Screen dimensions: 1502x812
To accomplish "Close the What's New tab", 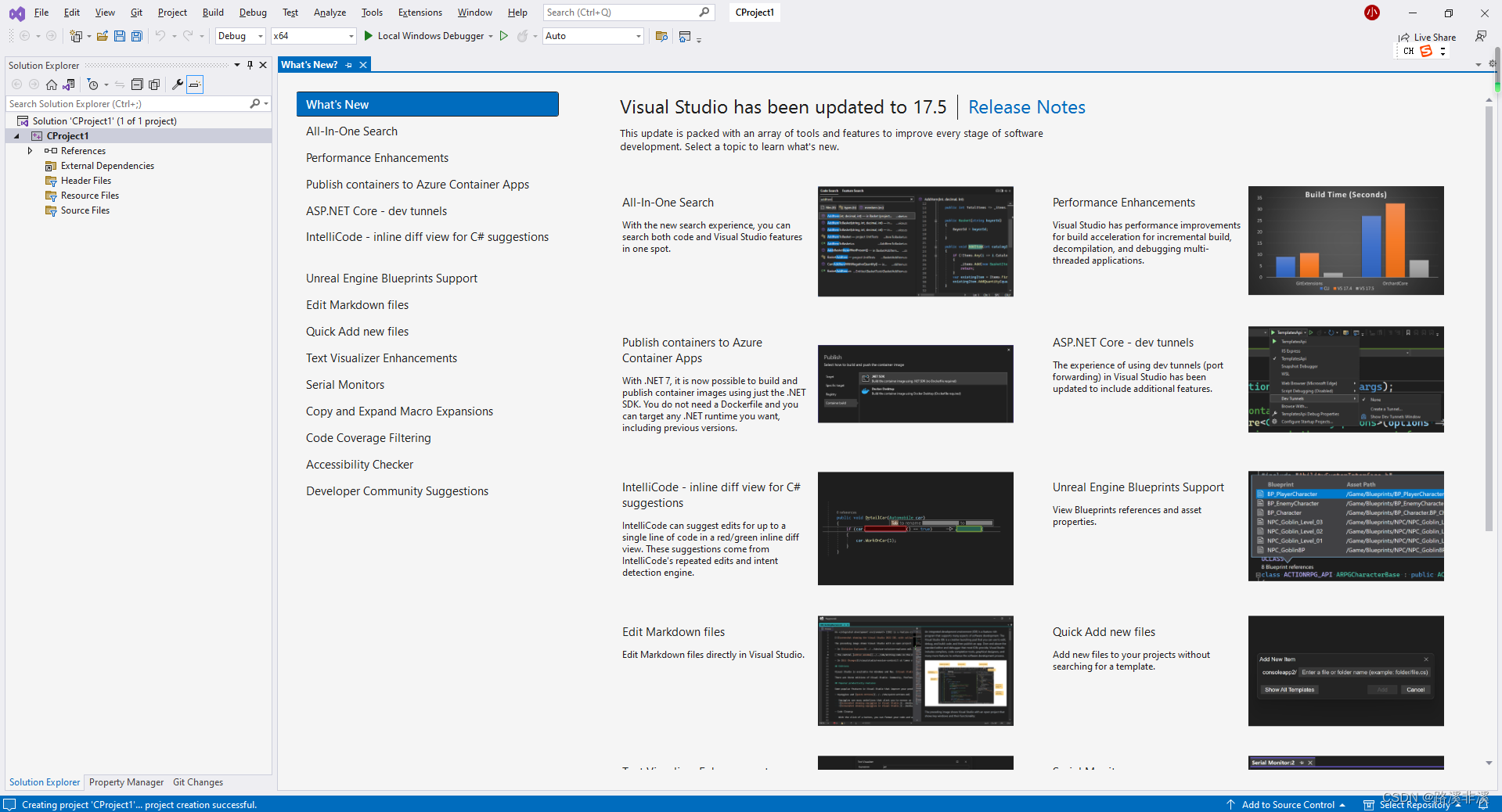I will pos(363,65).
